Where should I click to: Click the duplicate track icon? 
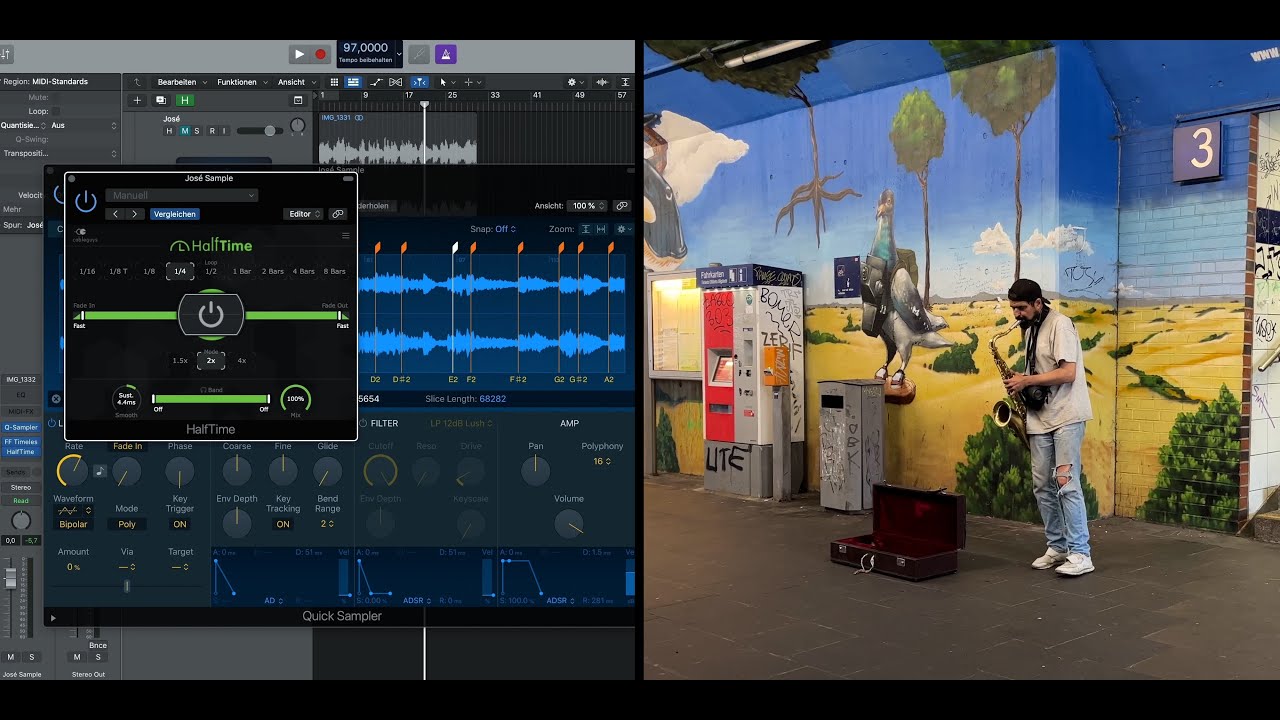pos(160,100)
